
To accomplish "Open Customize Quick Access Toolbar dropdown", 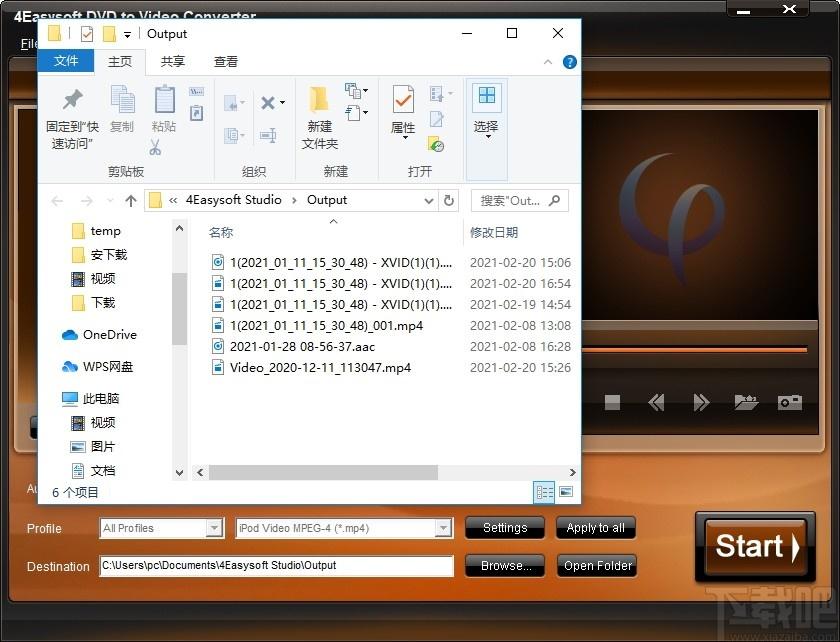I will 127,35.
